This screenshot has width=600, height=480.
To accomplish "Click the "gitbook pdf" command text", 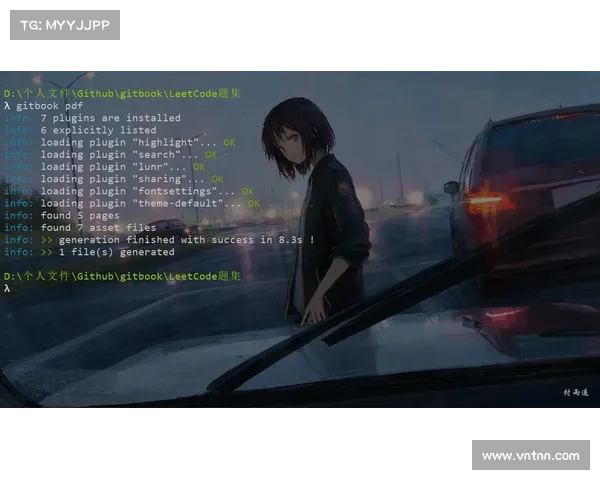I will click(x=49, y=105).
